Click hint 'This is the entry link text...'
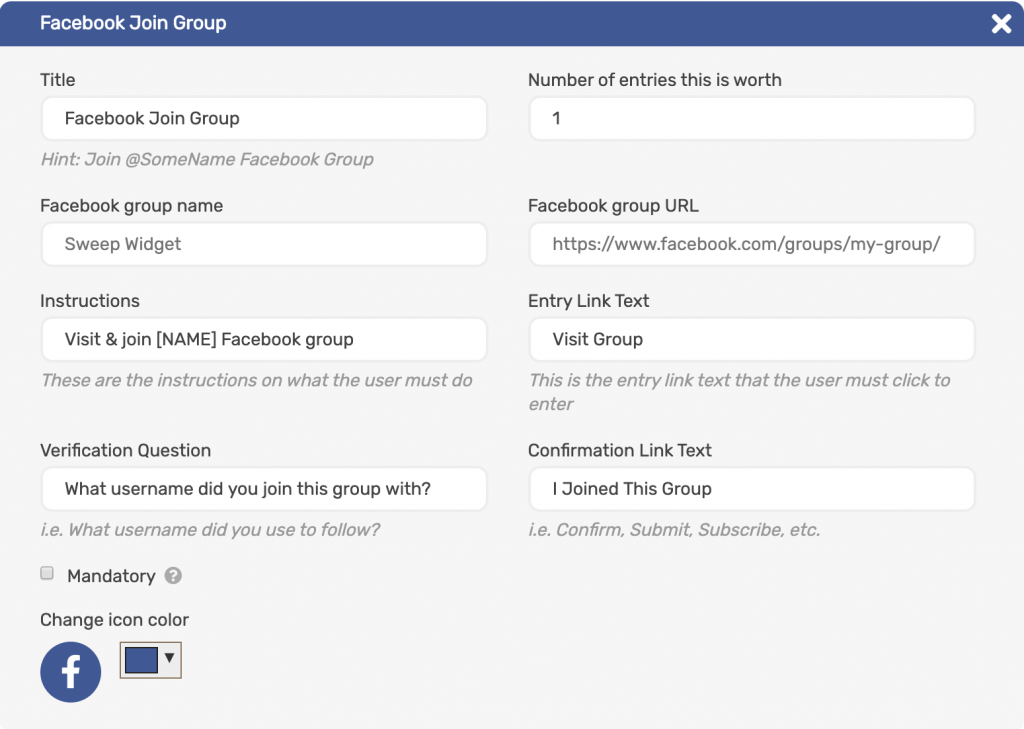Image resolution: width=1024 pixels, height=729 pixels. (739, 392)
